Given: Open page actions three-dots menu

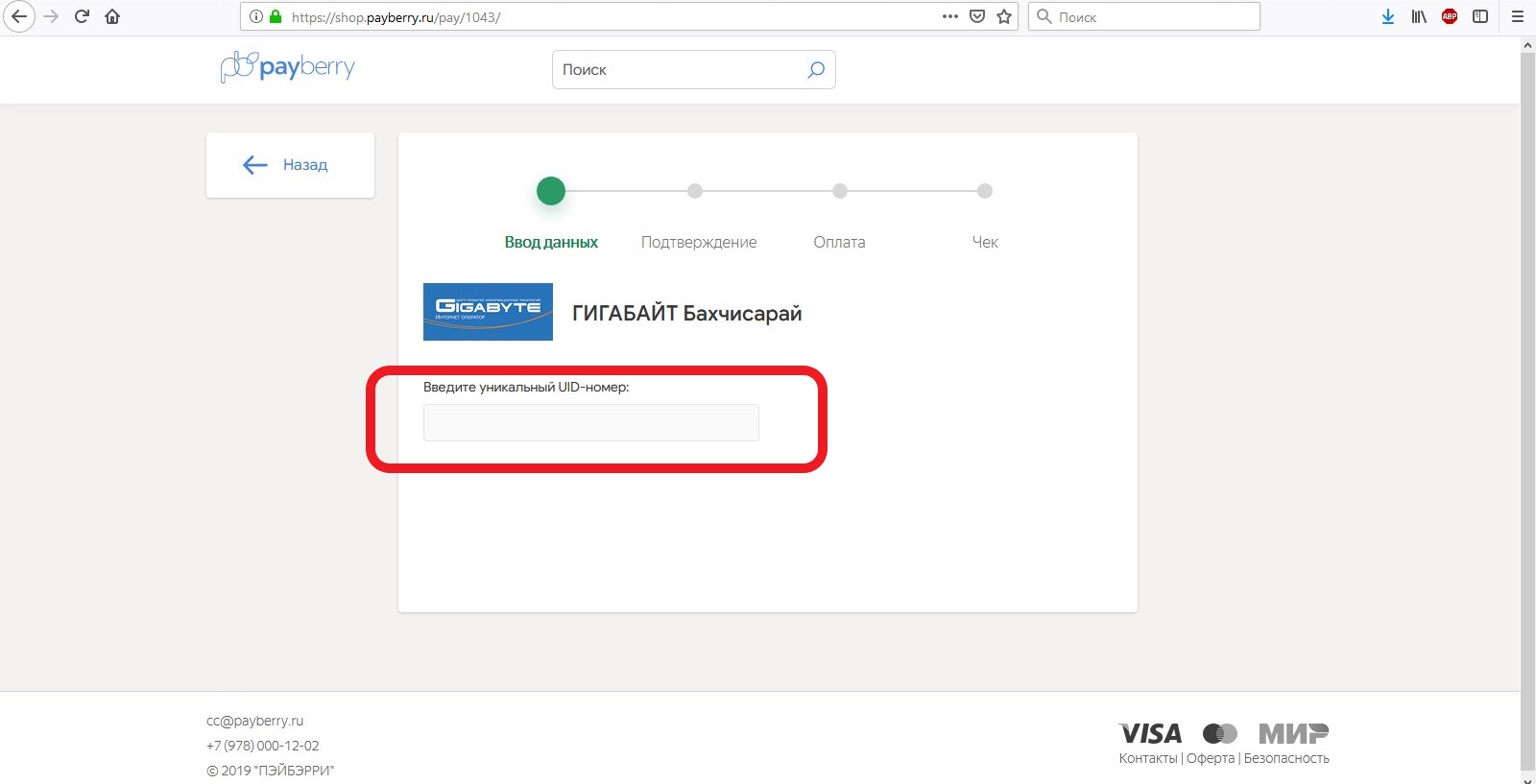Looking at the screenshot, I should [x=949, y=16].
